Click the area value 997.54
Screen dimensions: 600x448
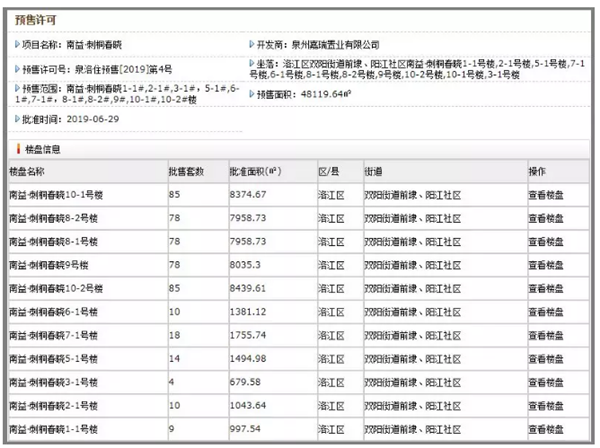click(245, 429)
